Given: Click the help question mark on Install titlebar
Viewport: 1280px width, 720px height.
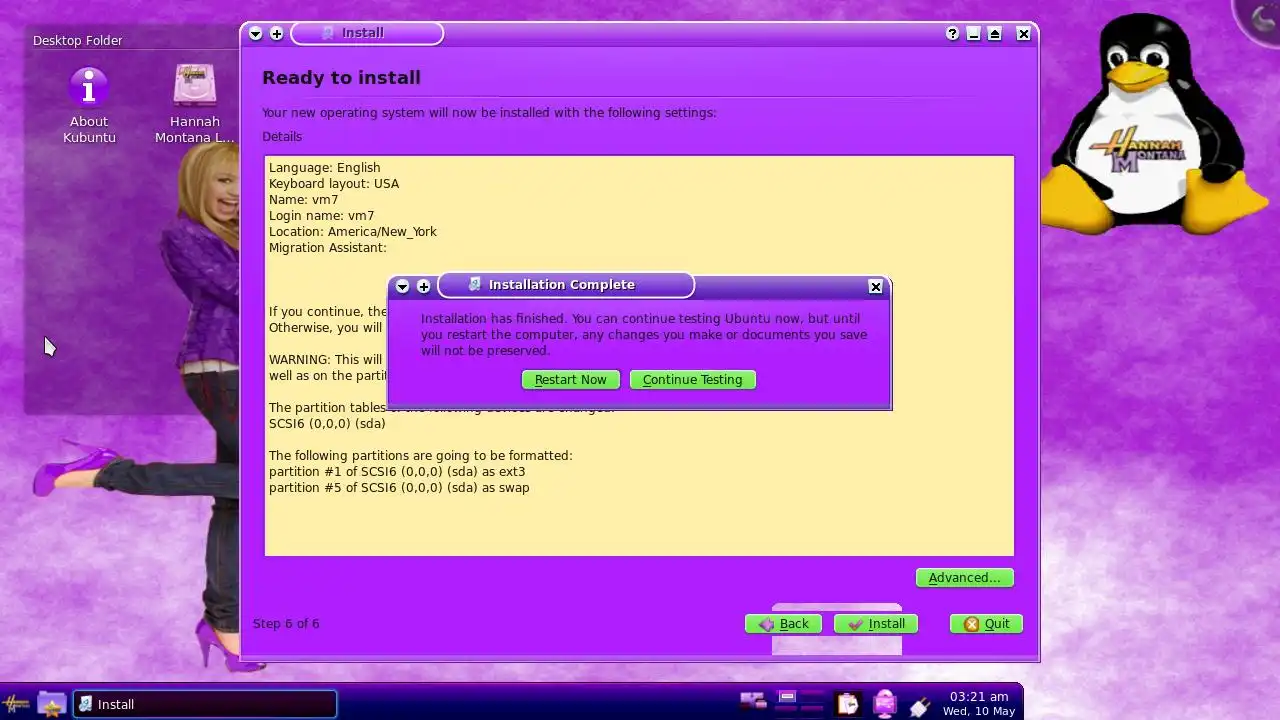Looking at the screenshot, I should [952, 34].
